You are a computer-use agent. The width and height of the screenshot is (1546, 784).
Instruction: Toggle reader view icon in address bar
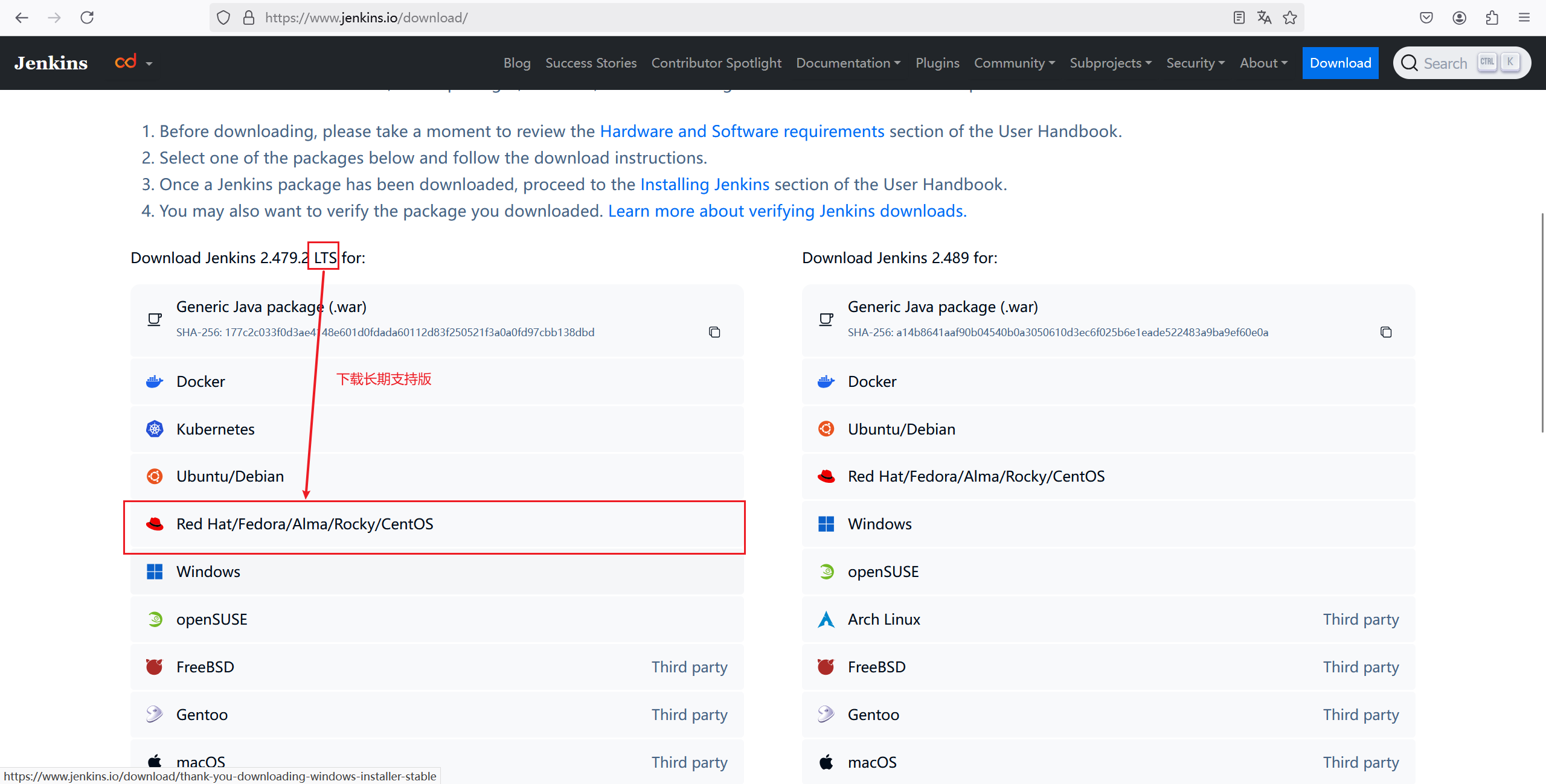(1239, 18)
